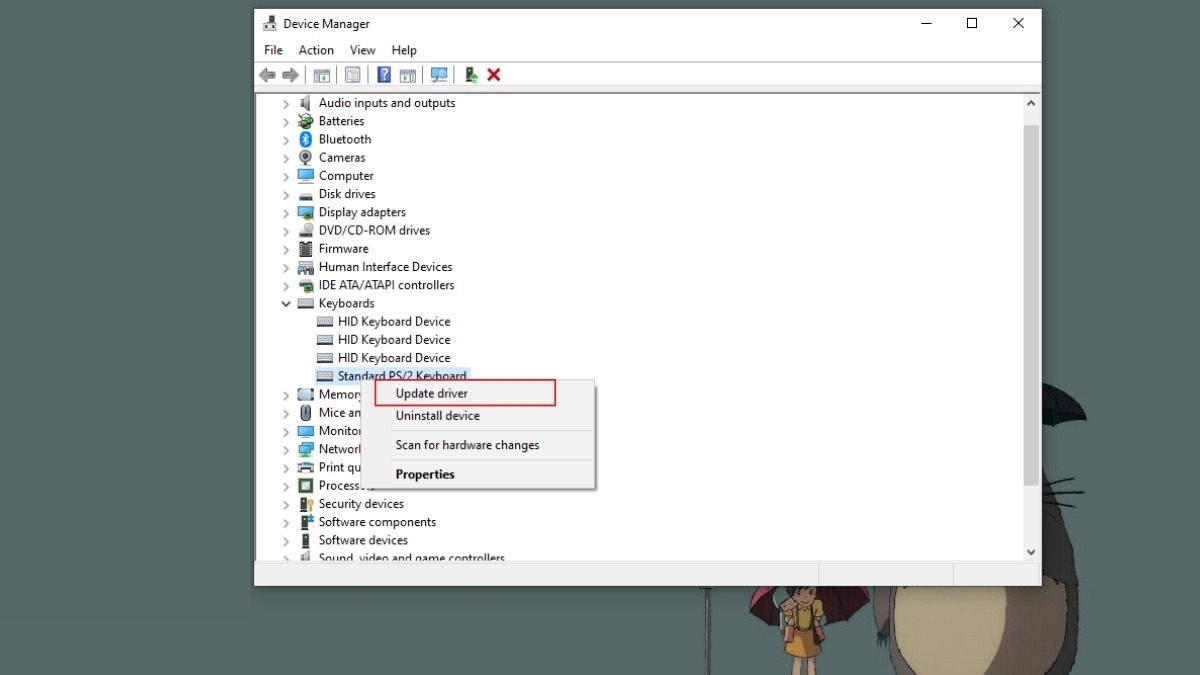Open the Action menu
This screenshot has height=675, width=1200.
tap(316, 50)
